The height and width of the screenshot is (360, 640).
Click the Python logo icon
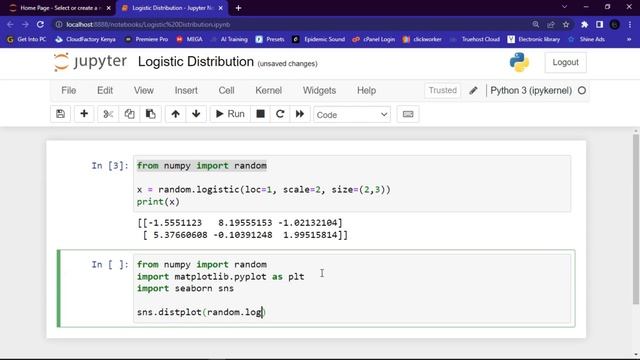pyautogui.click(x=519, y=62)
